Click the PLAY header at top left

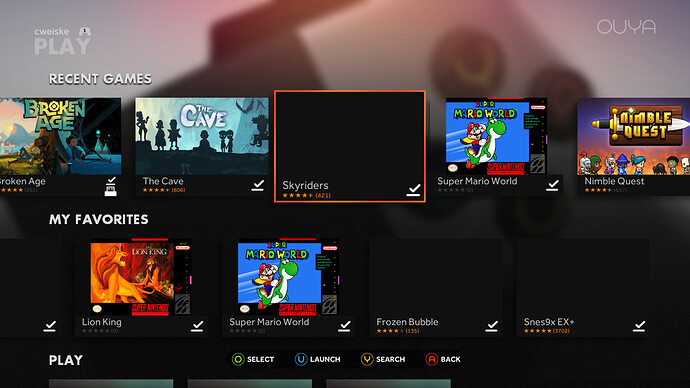point(62,46)
